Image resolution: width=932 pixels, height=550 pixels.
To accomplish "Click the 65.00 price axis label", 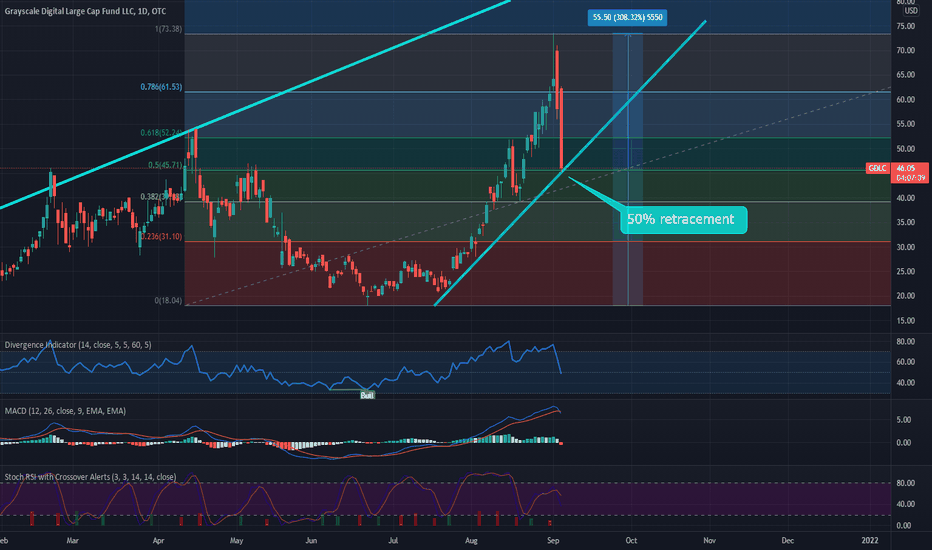I will (905, 75).
